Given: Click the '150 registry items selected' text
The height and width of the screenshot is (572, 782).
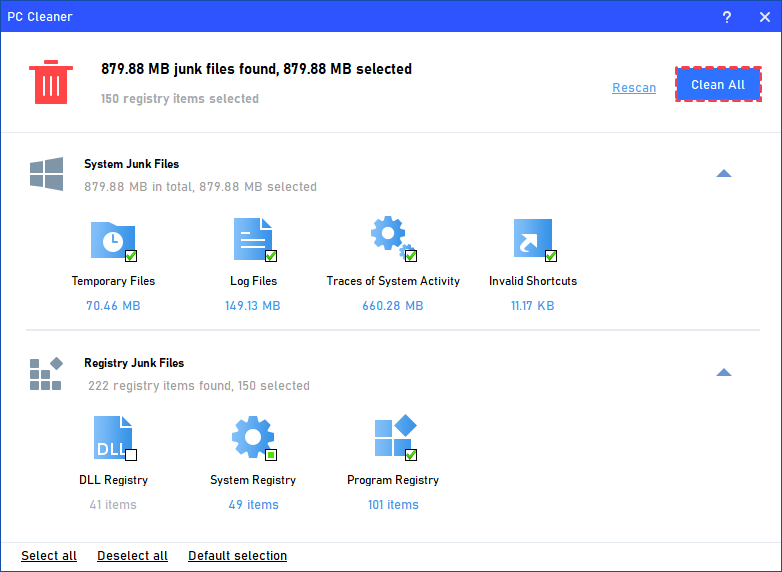Looking at the screenshot, I should coord(180,98).
